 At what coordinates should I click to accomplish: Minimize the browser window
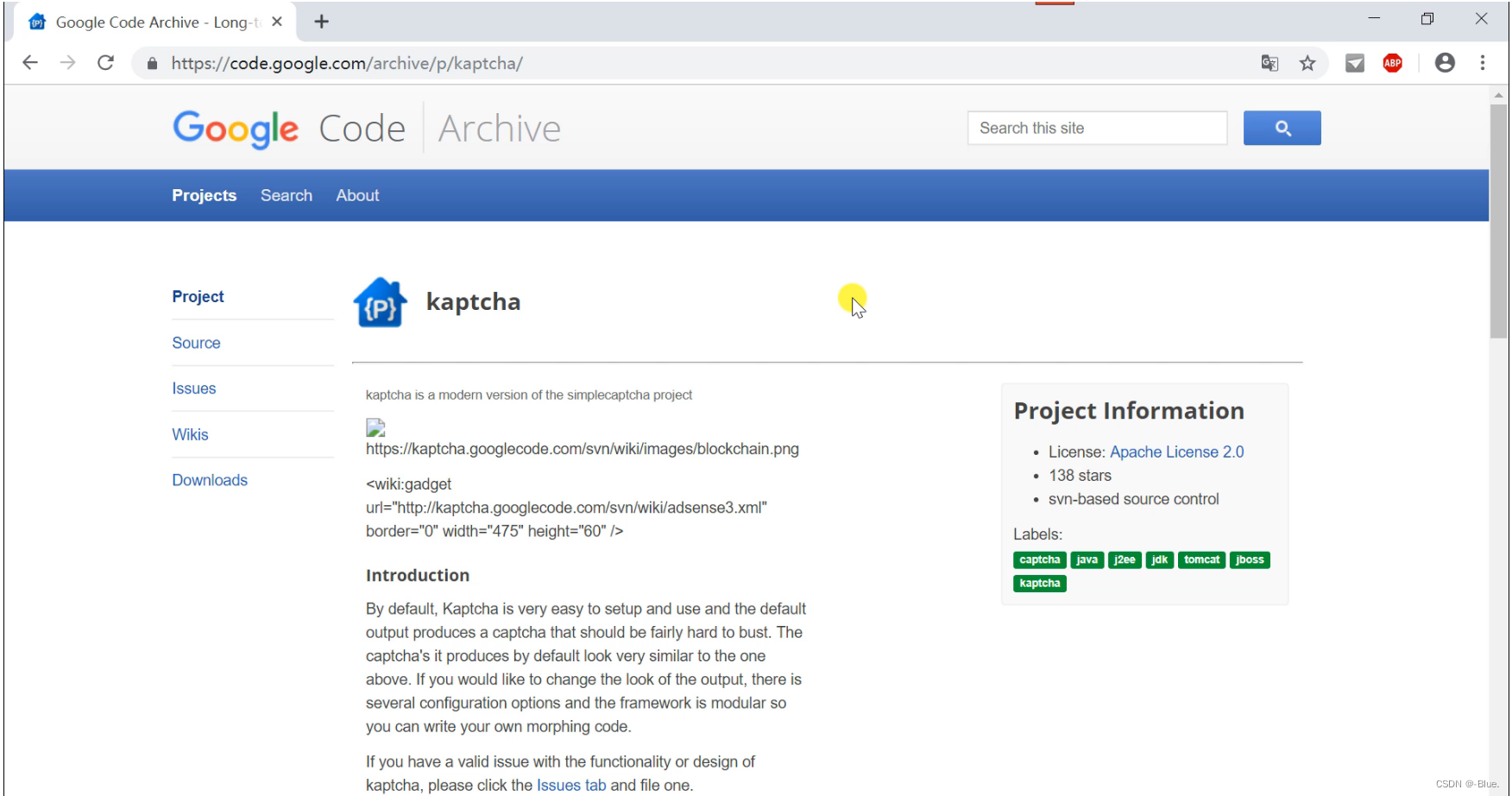coord(1374,18)
